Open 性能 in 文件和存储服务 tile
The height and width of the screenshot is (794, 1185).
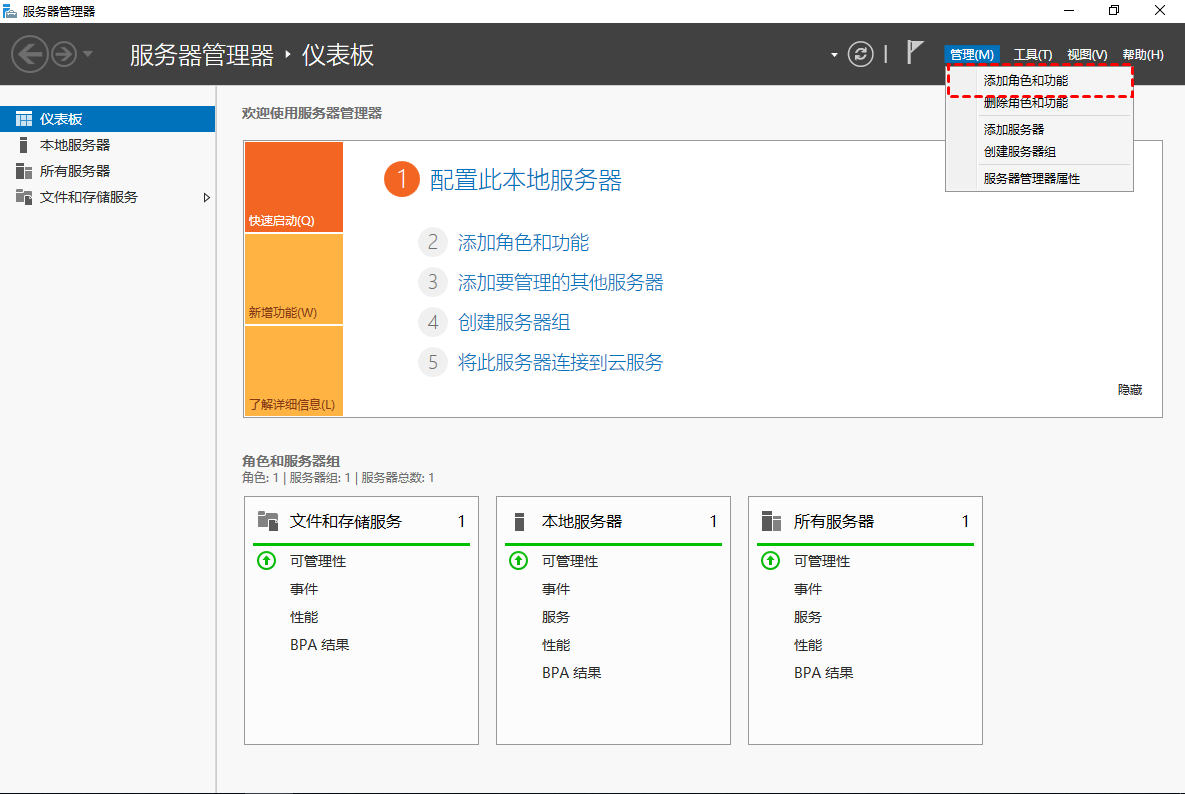(x=304, y=617)
